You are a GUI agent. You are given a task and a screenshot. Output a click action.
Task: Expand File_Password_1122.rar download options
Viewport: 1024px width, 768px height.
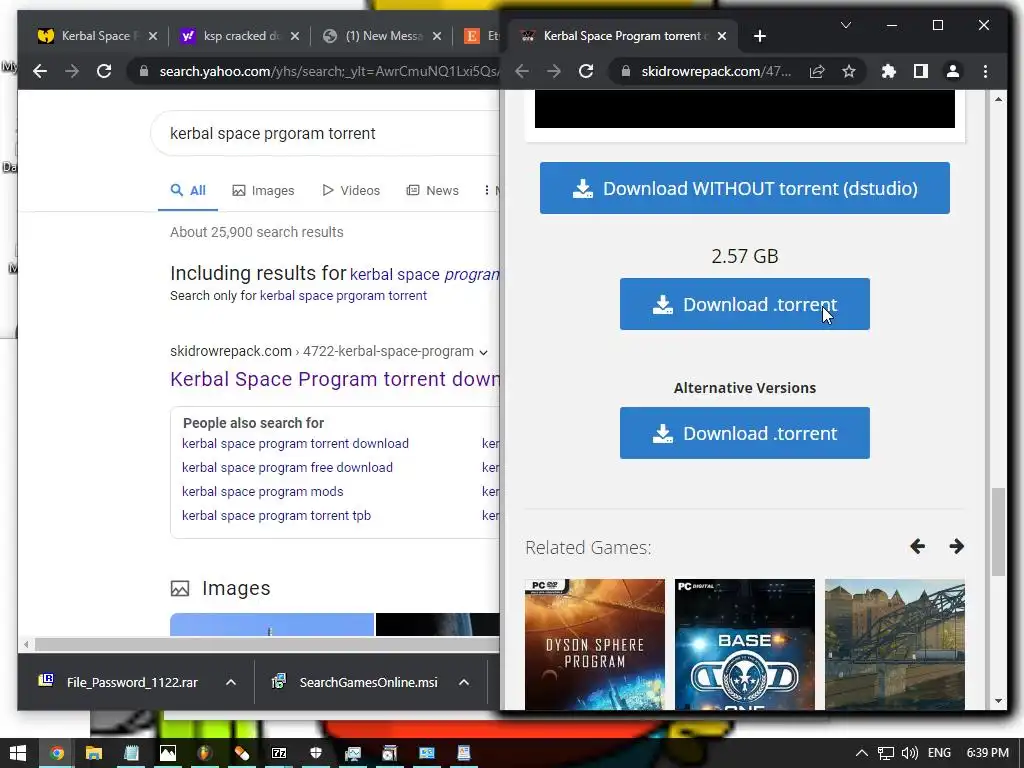coord(231,682)
